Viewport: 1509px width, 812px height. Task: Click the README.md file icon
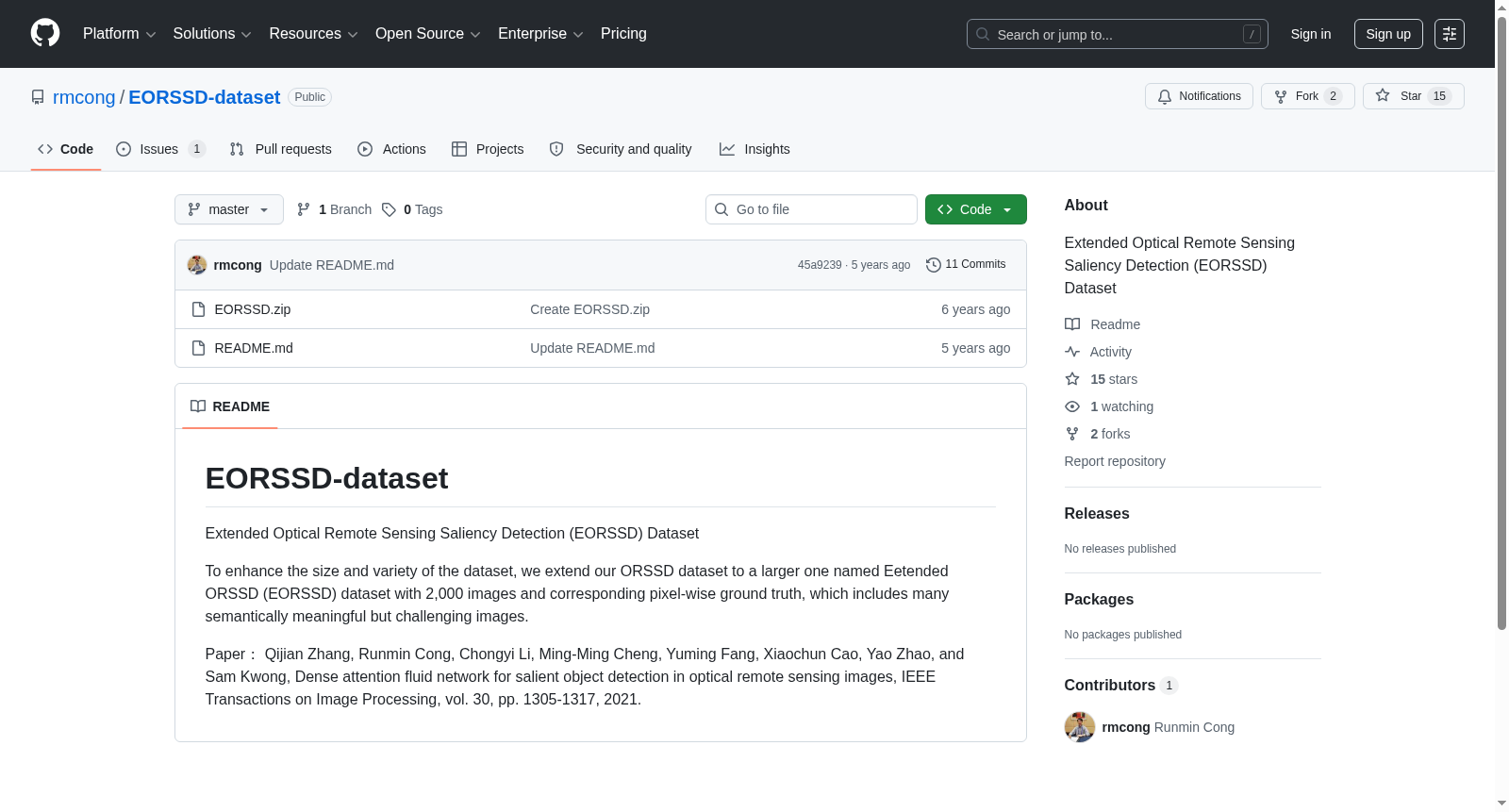[x=198, y=348]
